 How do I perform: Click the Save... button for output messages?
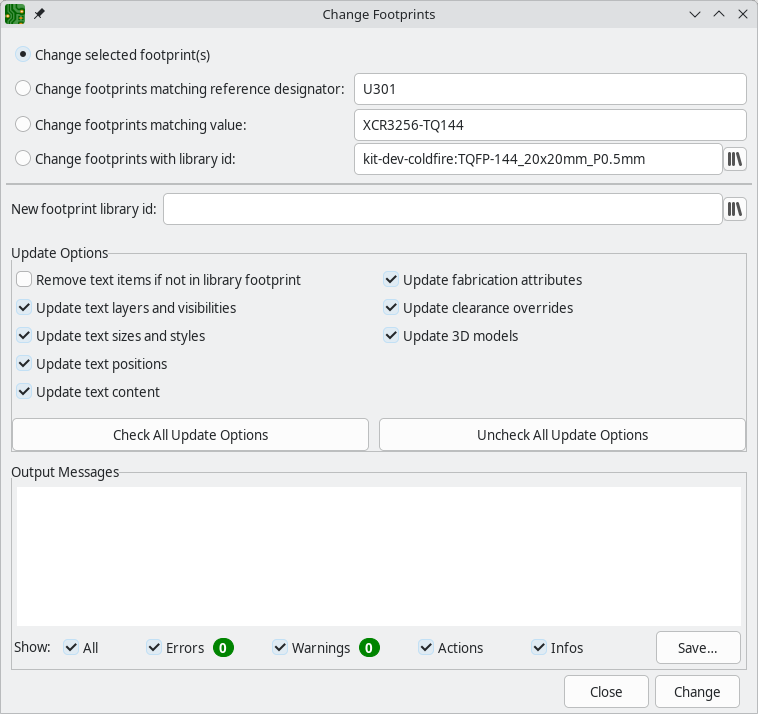pos(698,648)
